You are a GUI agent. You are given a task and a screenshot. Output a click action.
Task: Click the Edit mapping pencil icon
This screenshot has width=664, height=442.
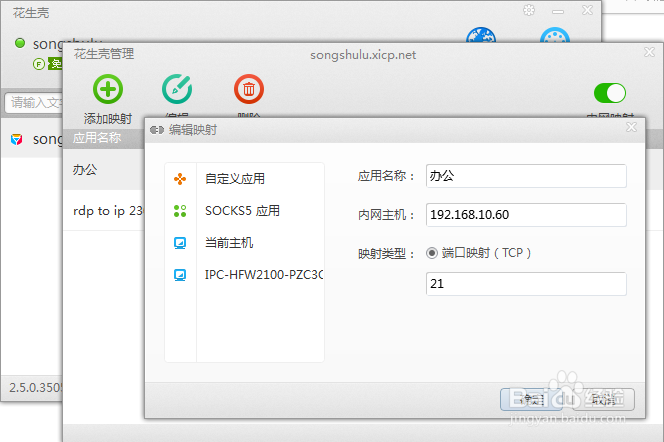[x=177, y=89]
